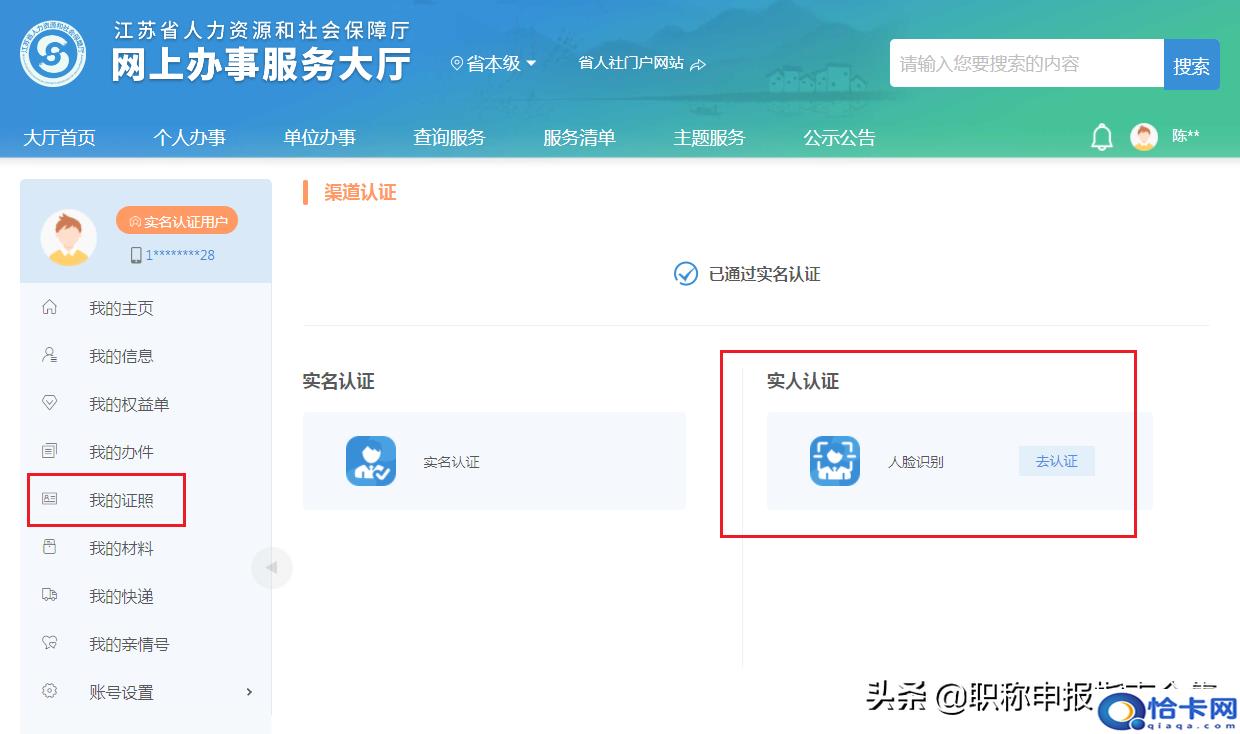Open the 省本级 region dropdown
1240x734 pixels.
pos(494,63)
